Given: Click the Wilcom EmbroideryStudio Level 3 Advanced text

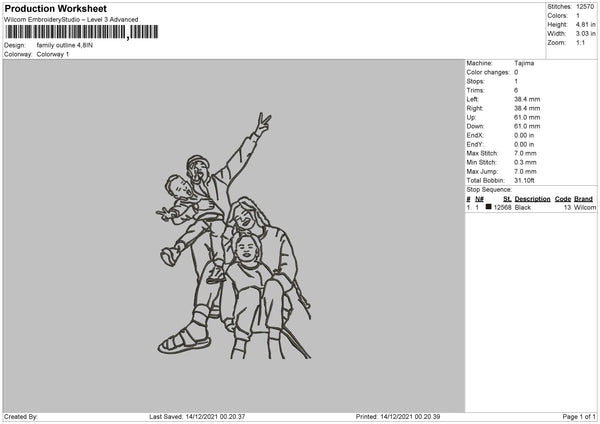Looking at the screenshot, I should tap(71, 20).
